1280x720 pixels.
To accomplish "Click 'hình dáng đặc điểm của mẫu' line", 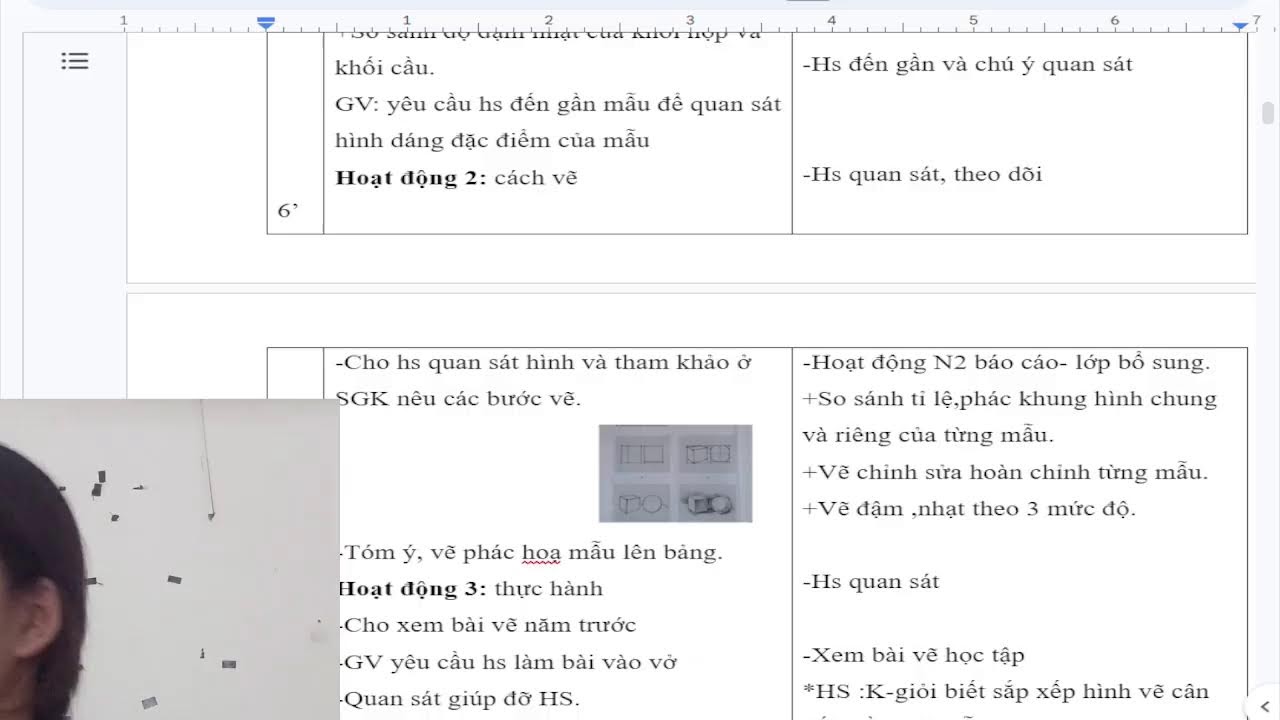I will 492,141.
